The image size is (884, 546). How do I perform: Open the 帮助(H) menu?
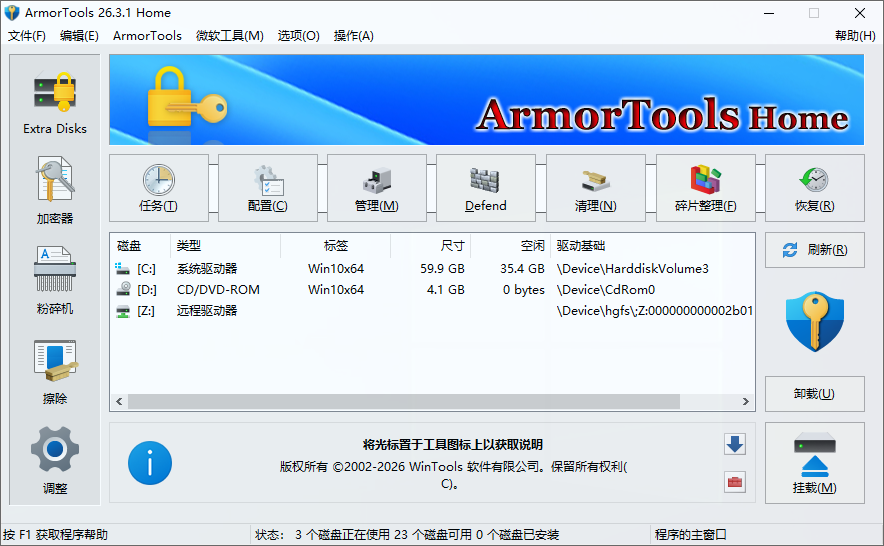pos(855,36)
